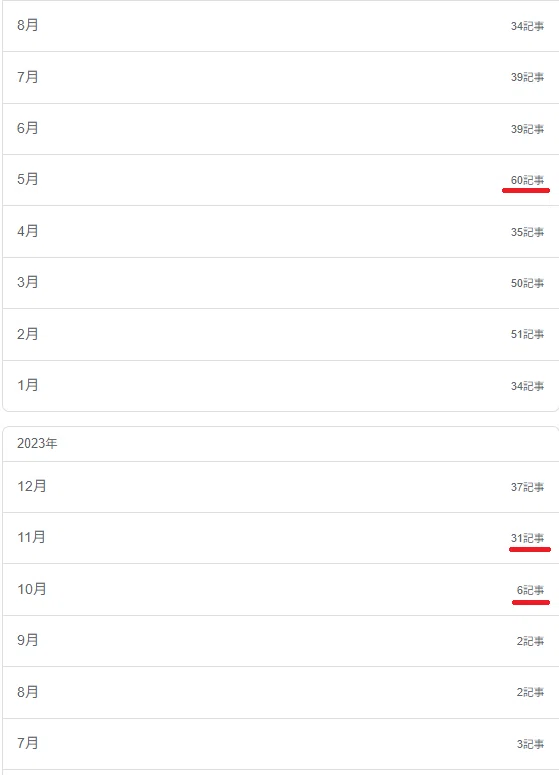Select the 4月 archive row
559x775 pixels.
pyautogui.click(x=281, y=232)
